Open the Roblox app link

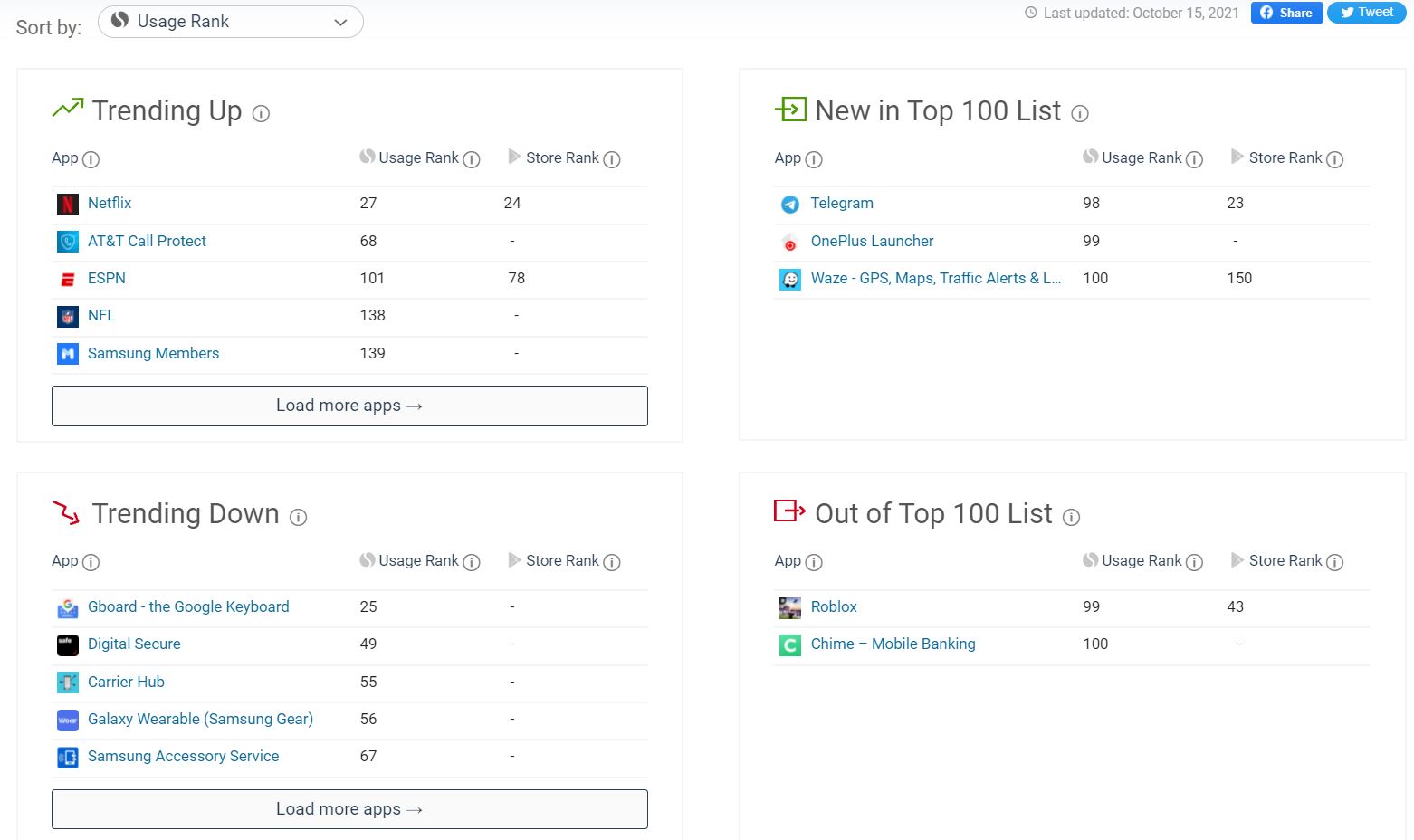(834, 606)
